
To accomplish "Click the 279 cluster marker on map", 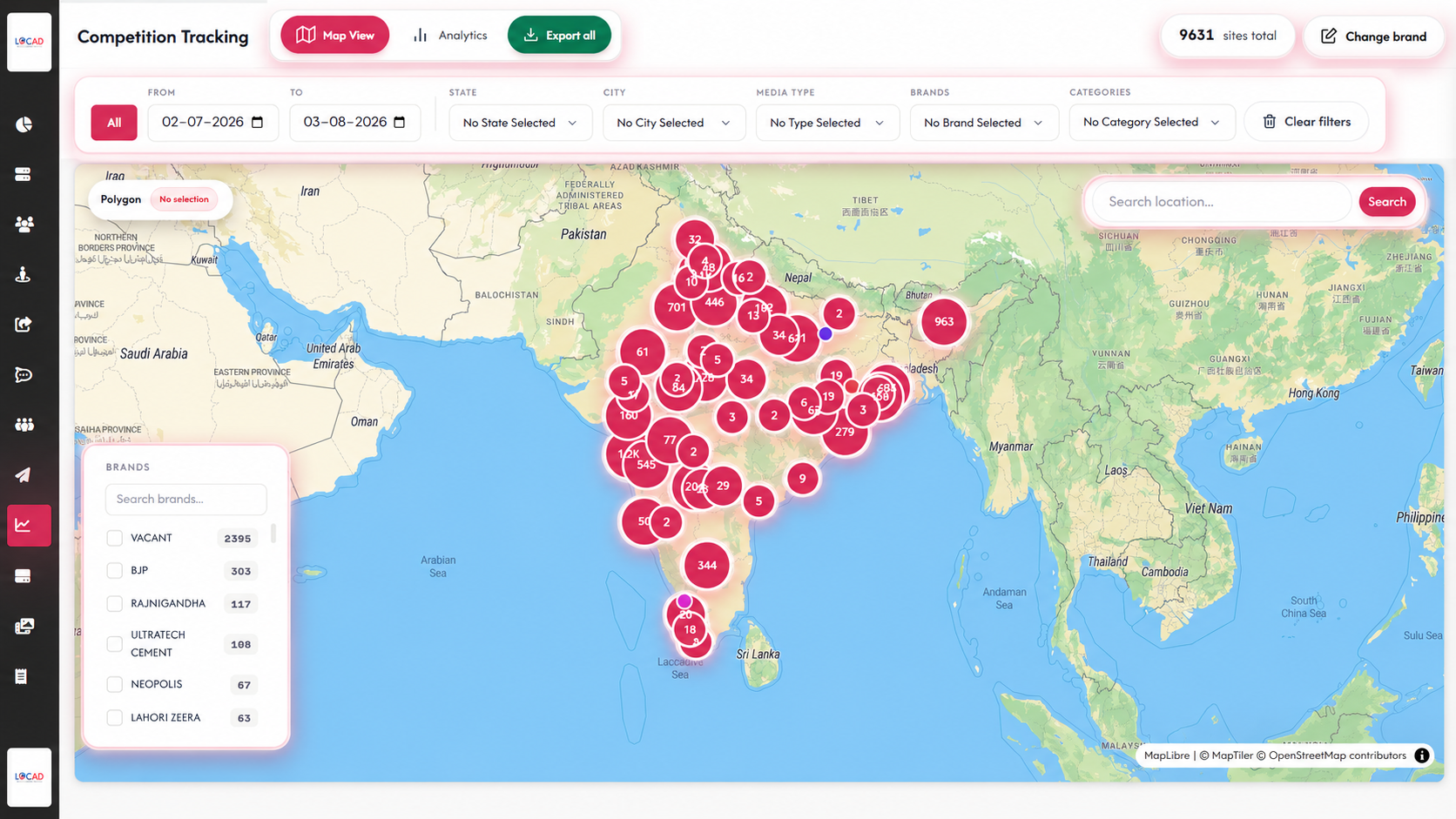I will pos(845,433).
